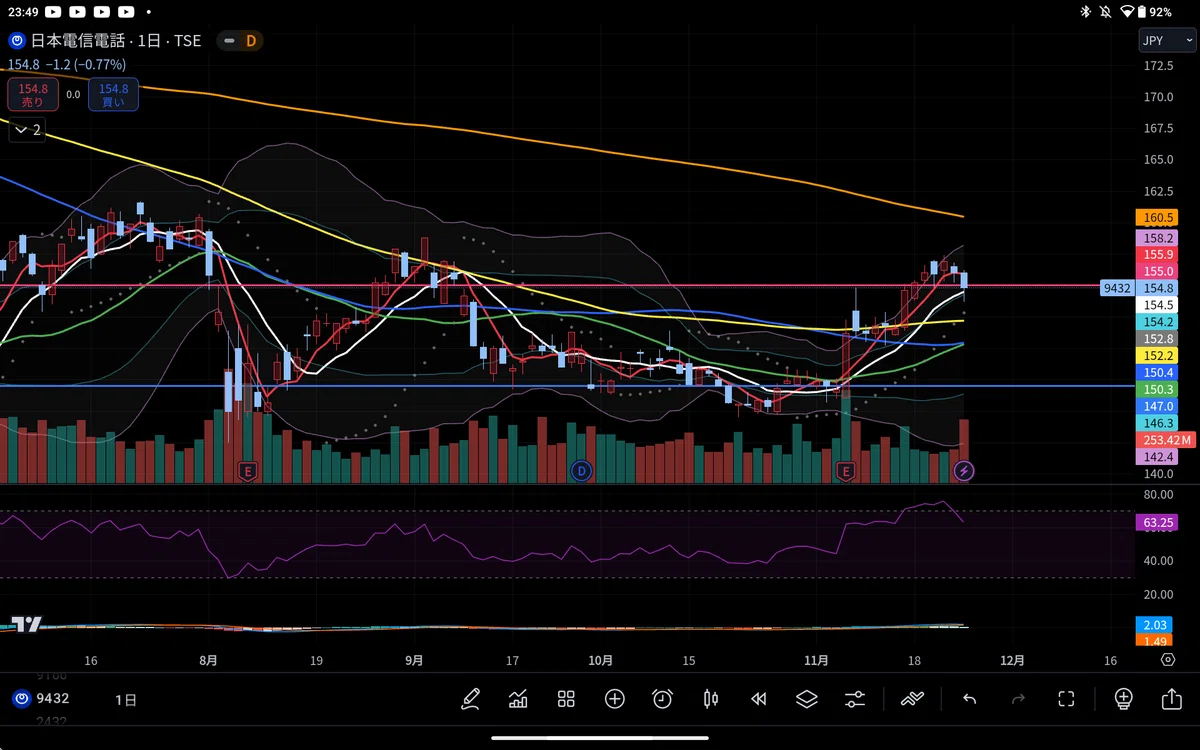Image resolution: width=1200 pixels, height=750 pixels.
Task: Expand the collapsed indicator legend showing 2
Action: [x=28, y=129]
